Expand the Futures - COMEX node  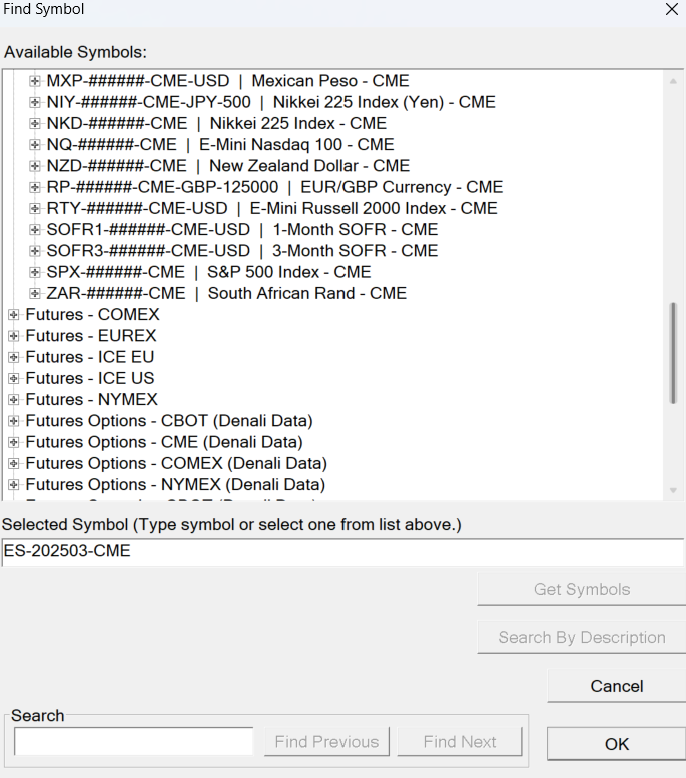point(14,315)
